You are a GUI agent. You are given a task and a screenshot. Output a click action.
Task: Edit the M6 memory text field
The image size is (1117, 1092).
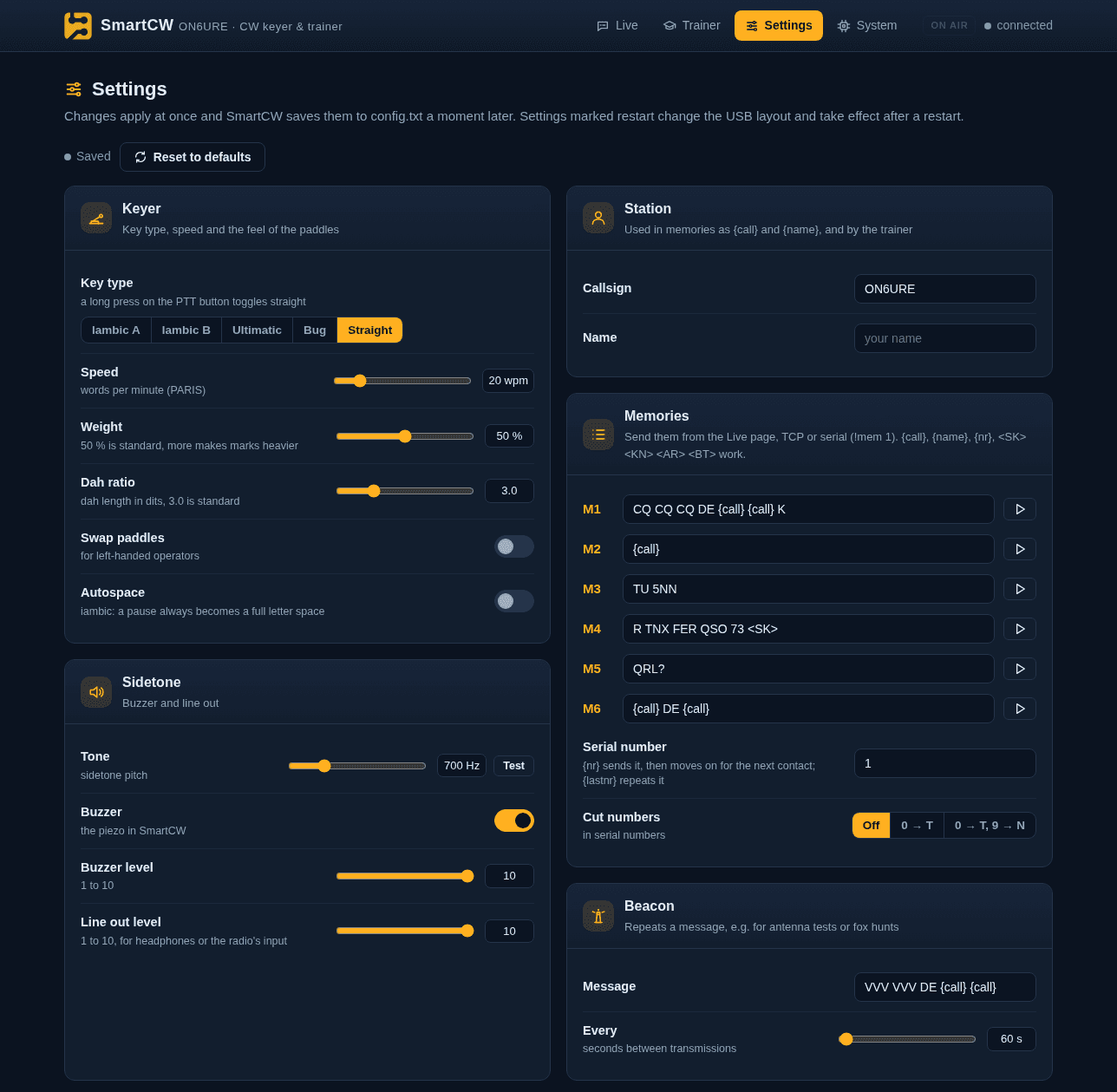tap(808, 709)
